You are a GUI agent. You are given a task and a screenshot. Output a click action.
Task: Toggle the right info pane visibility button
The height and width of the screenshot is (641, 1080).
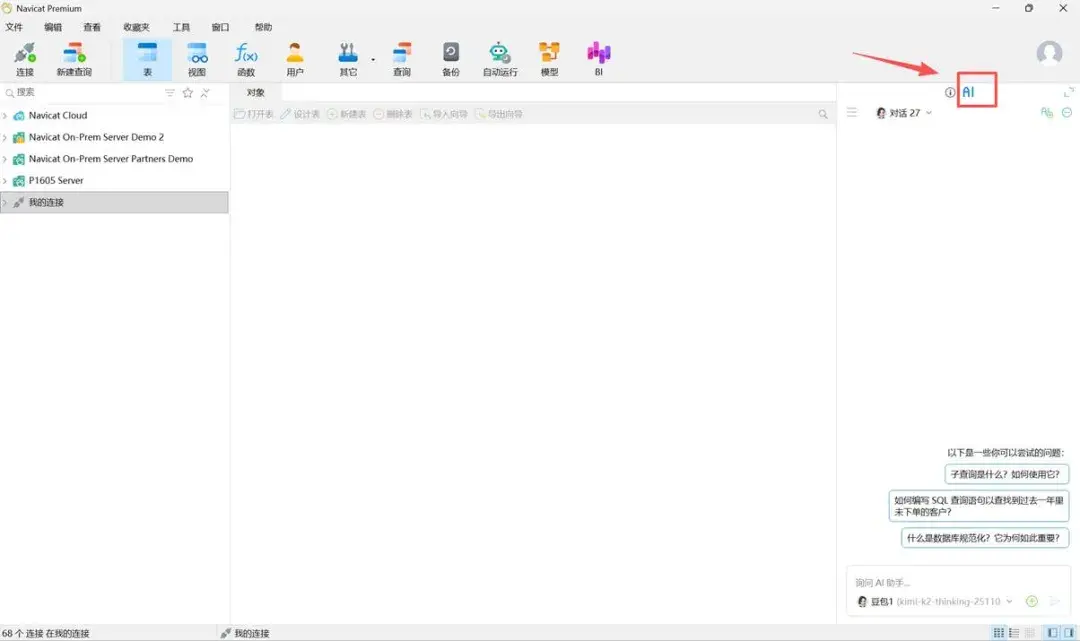1068,633
